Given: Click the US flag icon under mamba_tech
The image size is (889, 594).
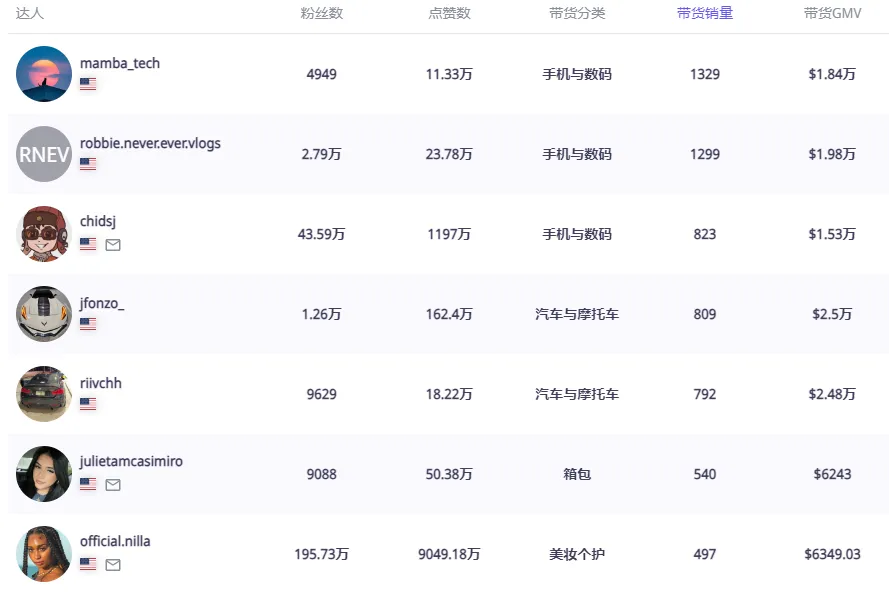Looking at the screenshot, I should pyautogui.click(x=88, y=84).
